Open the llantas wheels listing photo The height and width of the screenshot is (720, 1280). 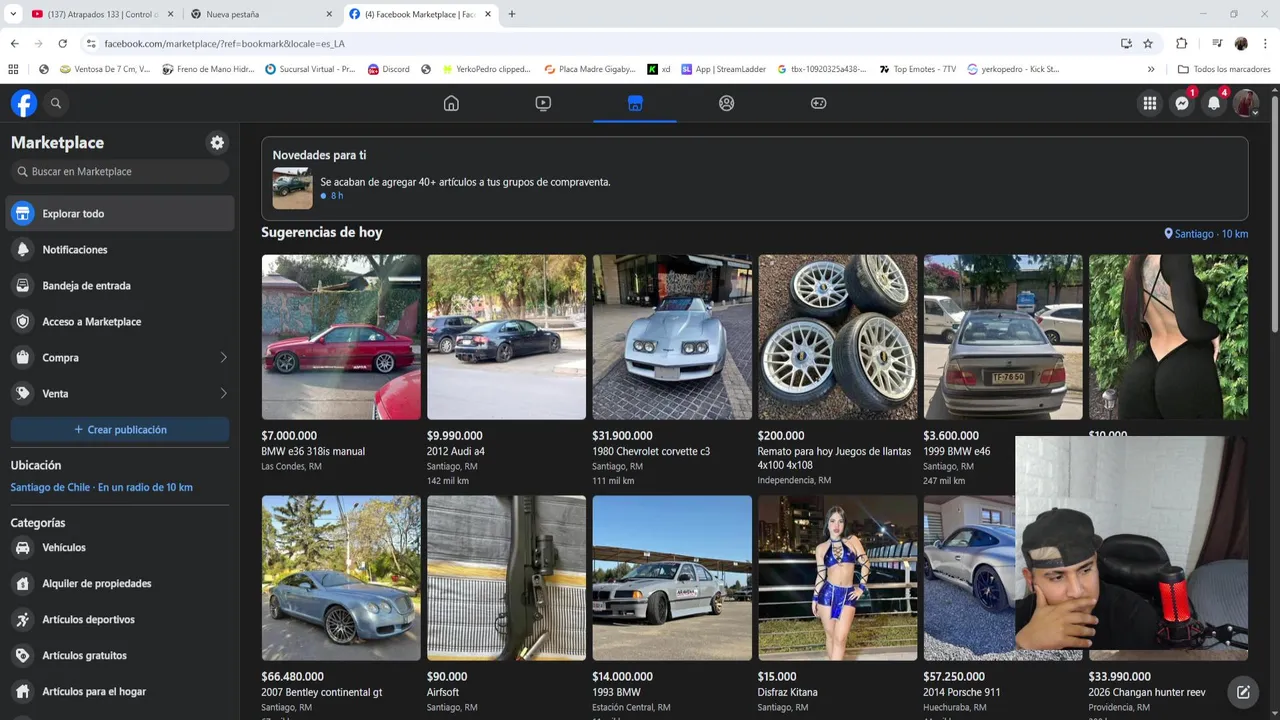837,337
